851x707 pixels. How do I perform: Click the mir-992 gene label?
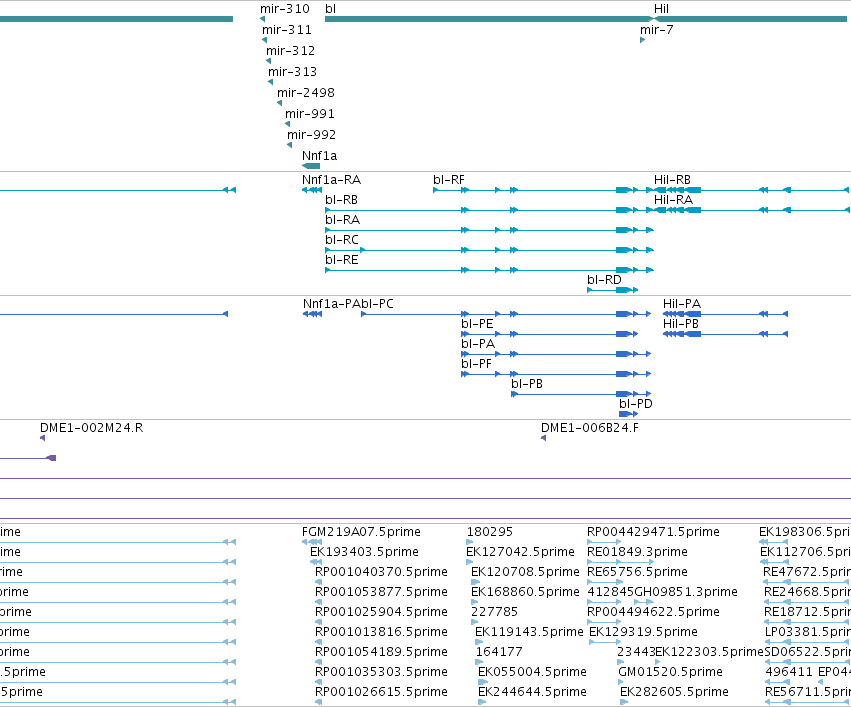coord(312,135)
